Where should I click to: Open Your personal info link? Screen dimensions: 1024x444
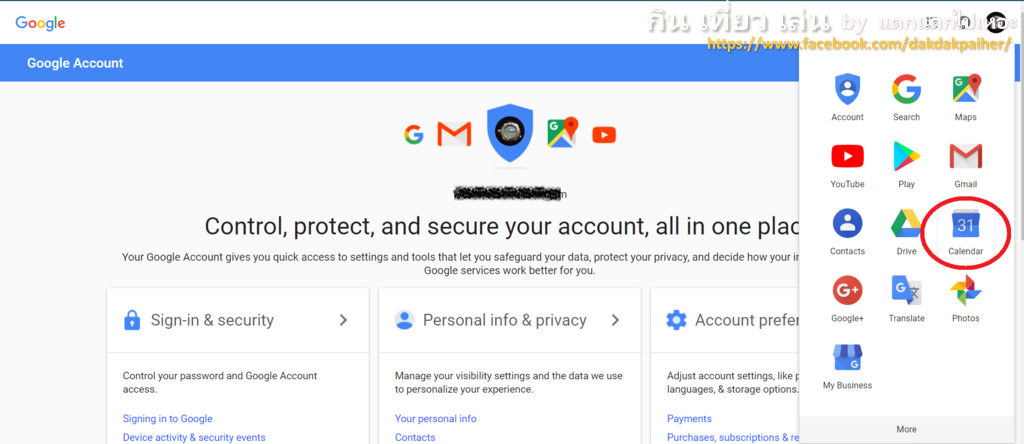click(436, 419)
